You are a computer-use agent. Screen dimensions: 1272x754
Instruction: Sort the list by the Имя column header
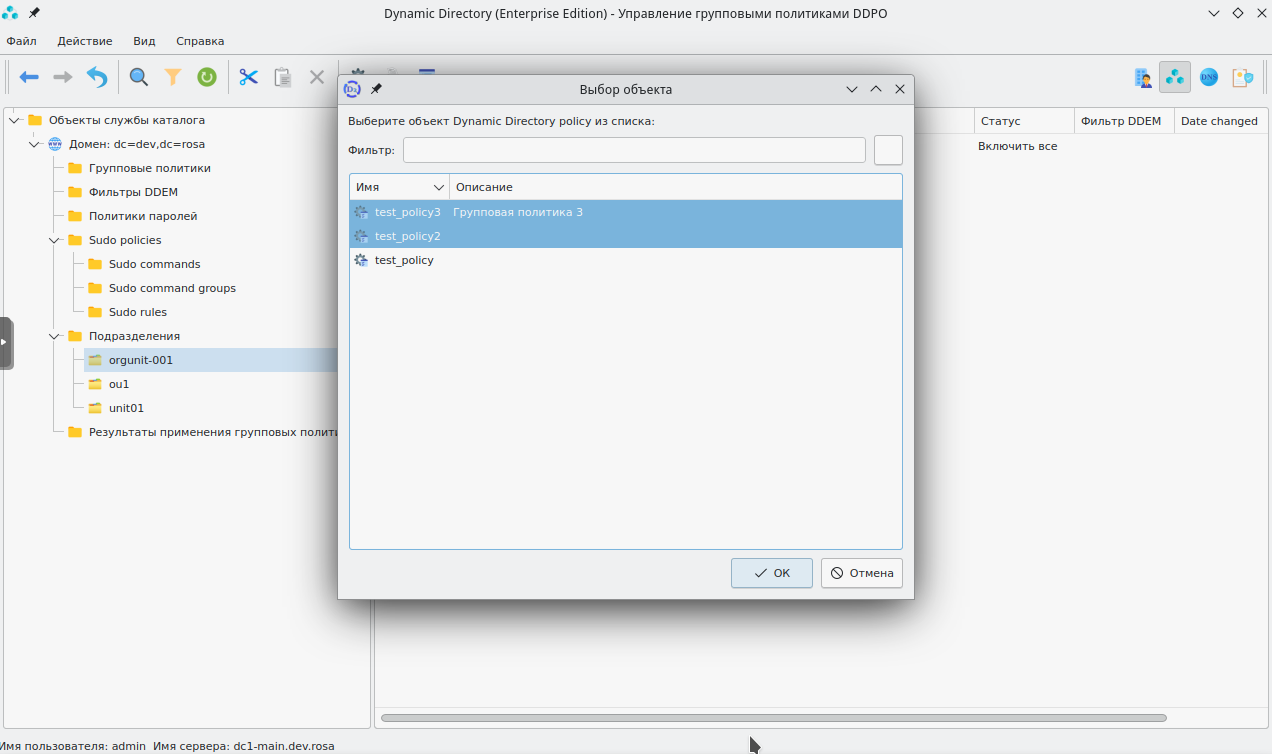coord(399,187)
